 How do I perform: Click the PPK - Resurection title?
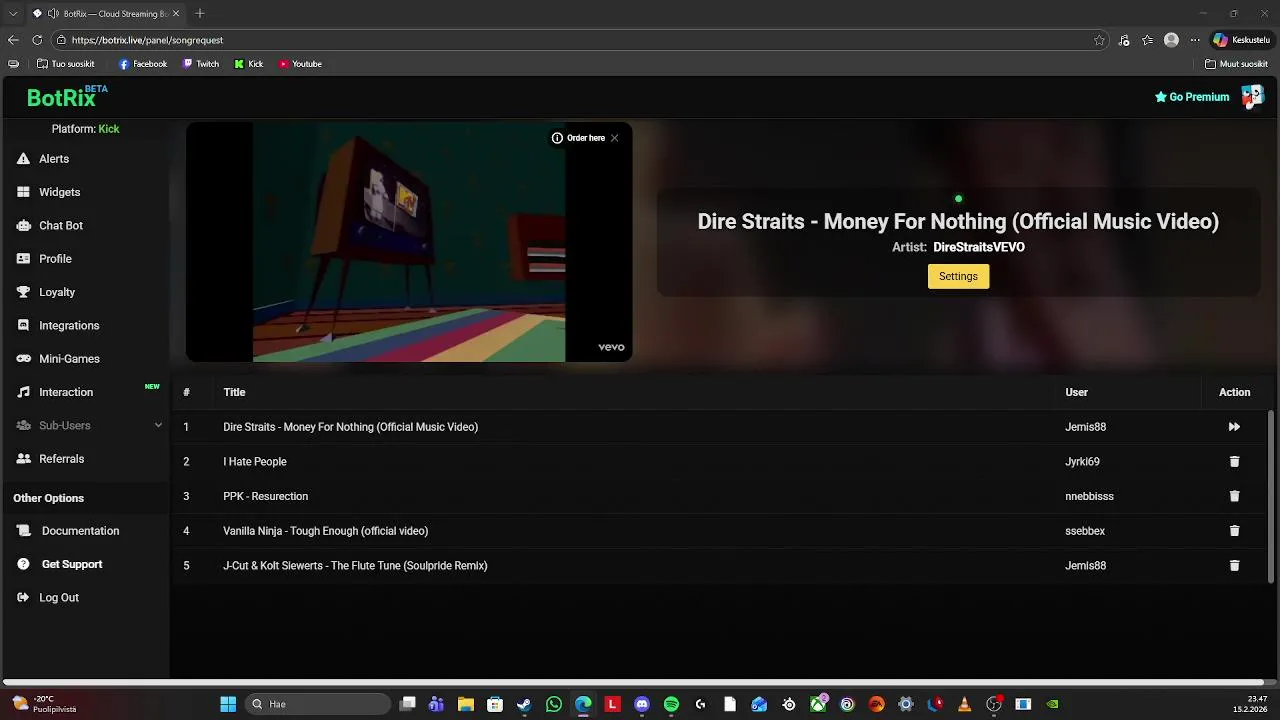[x=265, y=496]
